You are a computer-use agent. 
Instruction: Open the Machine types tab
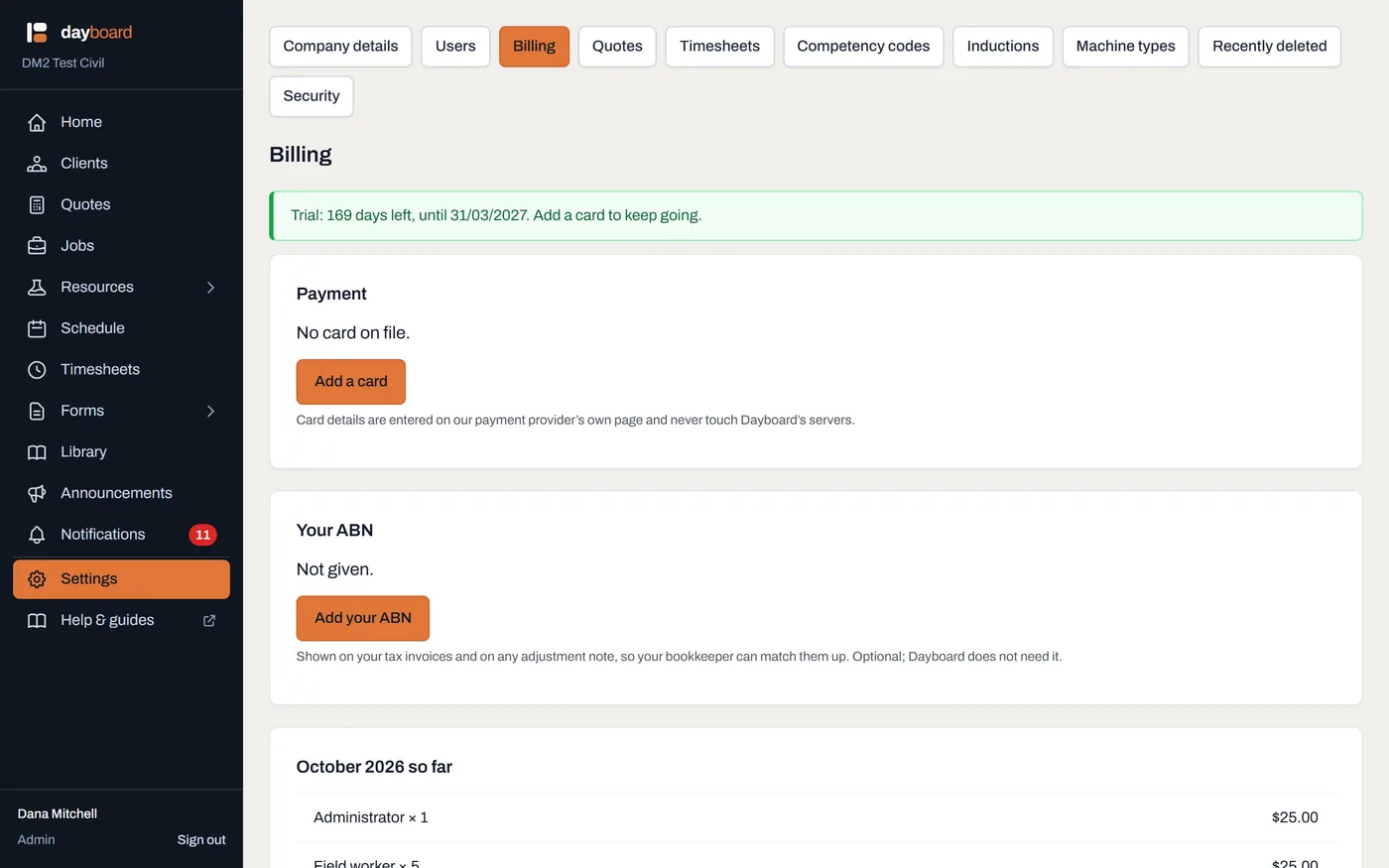1125,47
